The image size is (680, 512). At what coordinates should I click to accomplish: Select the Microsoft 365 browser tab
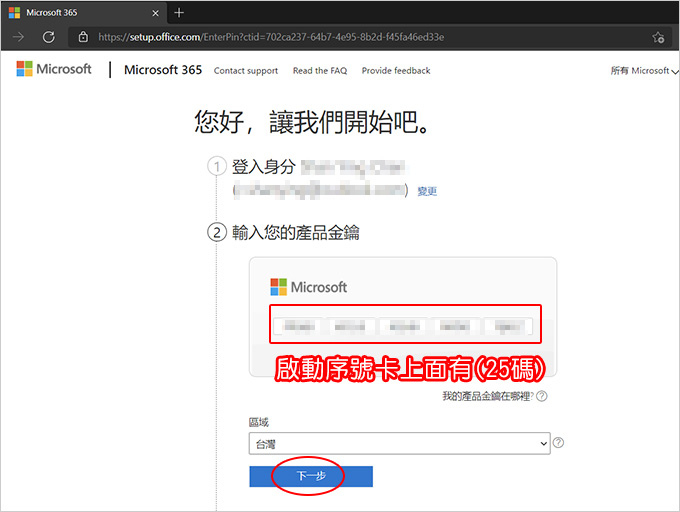click(x=85, y=13)
